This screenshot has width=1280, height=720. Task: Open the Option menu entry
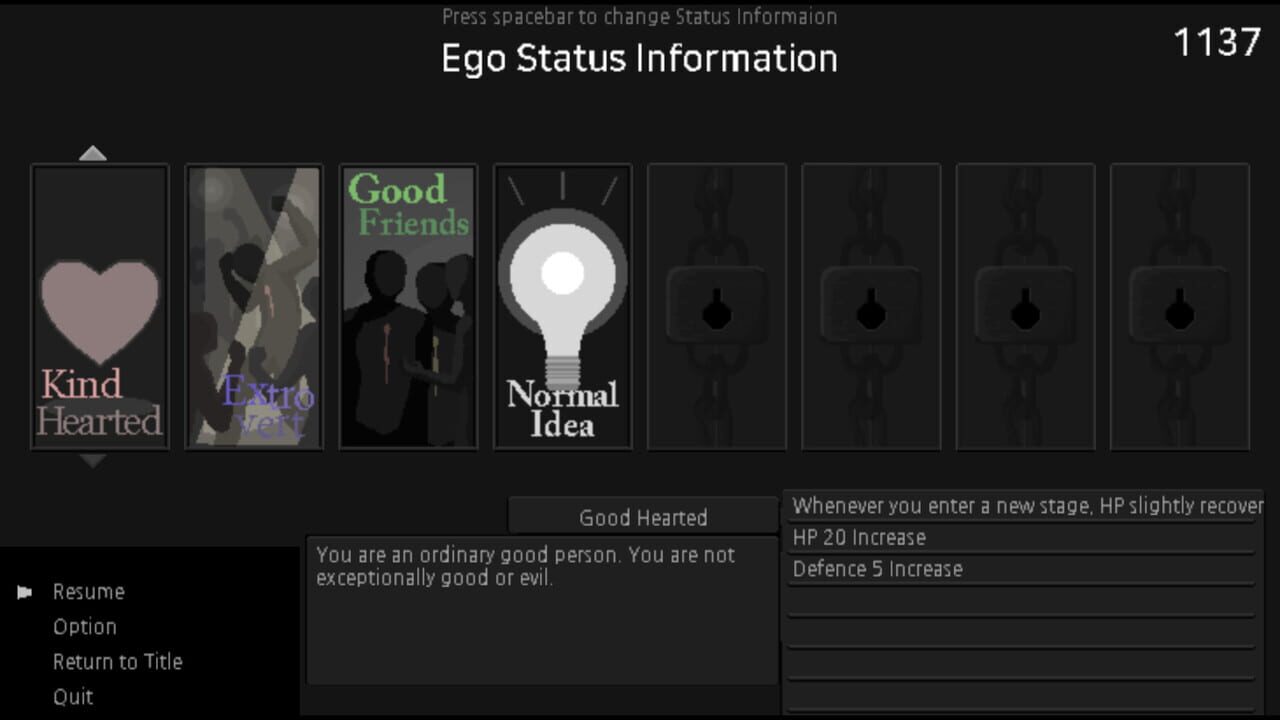pyautogui.click(x=85, y=627)
